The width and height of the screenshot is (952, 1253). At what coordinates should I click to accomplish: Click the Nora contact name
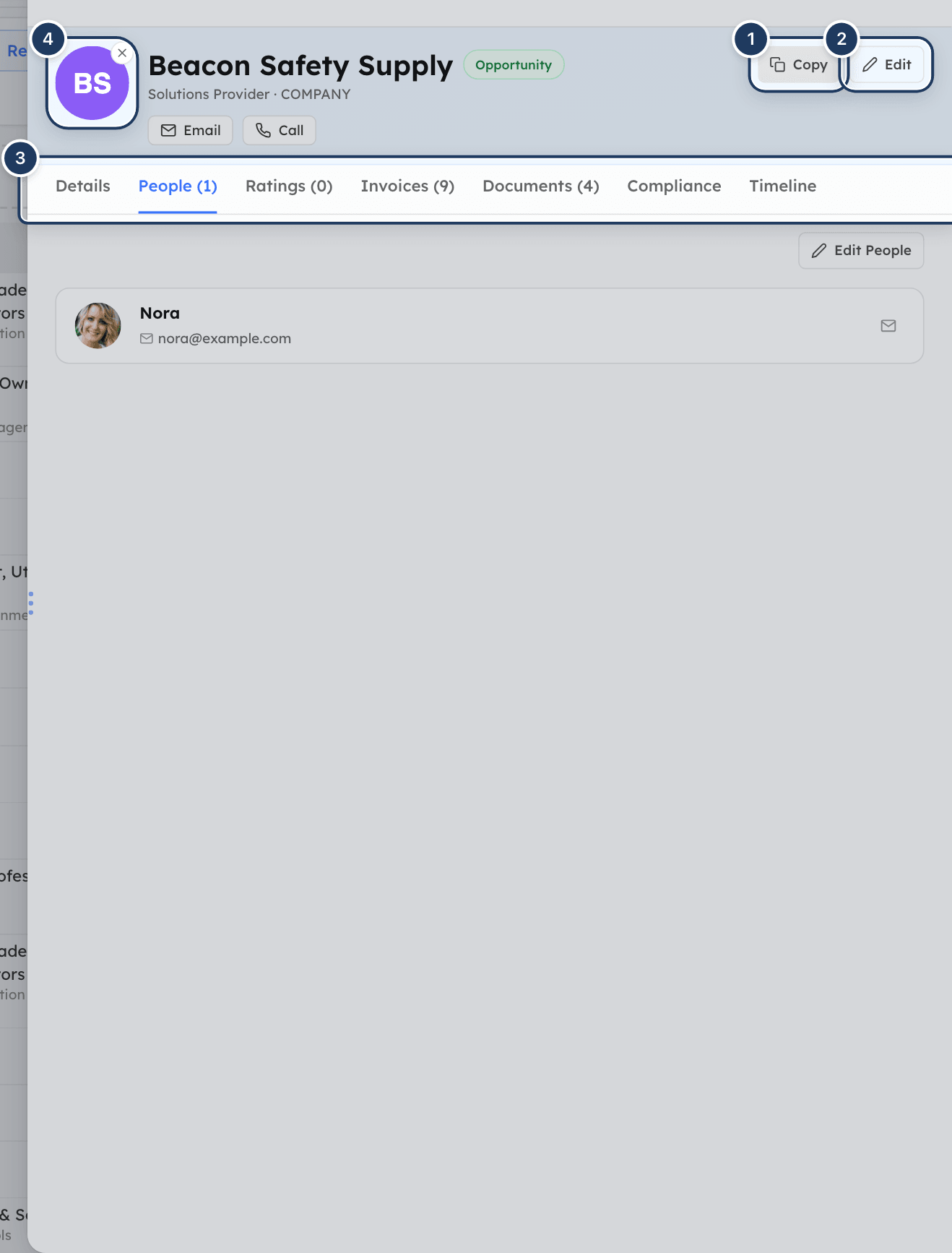pyautogui.click(x=160, y=314)
